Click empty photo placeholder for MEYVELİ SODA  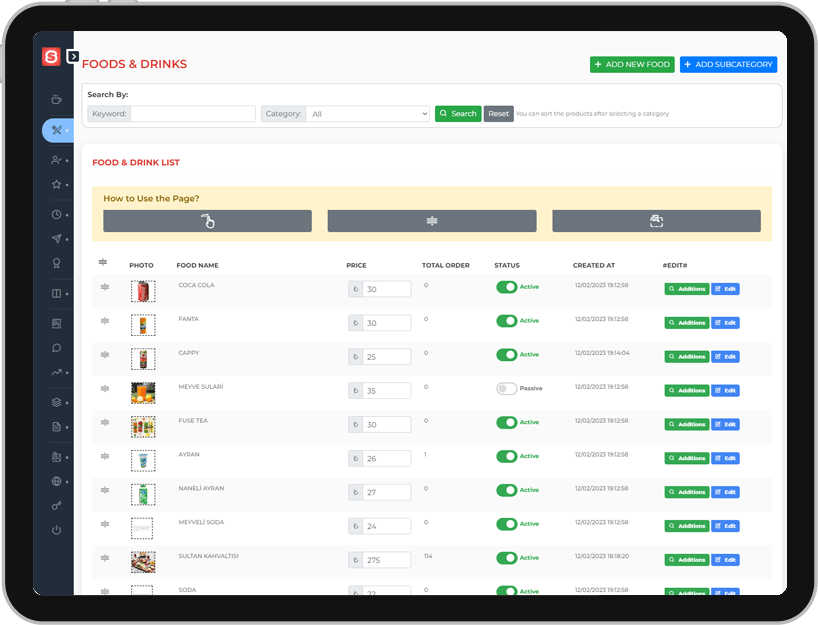142,528
